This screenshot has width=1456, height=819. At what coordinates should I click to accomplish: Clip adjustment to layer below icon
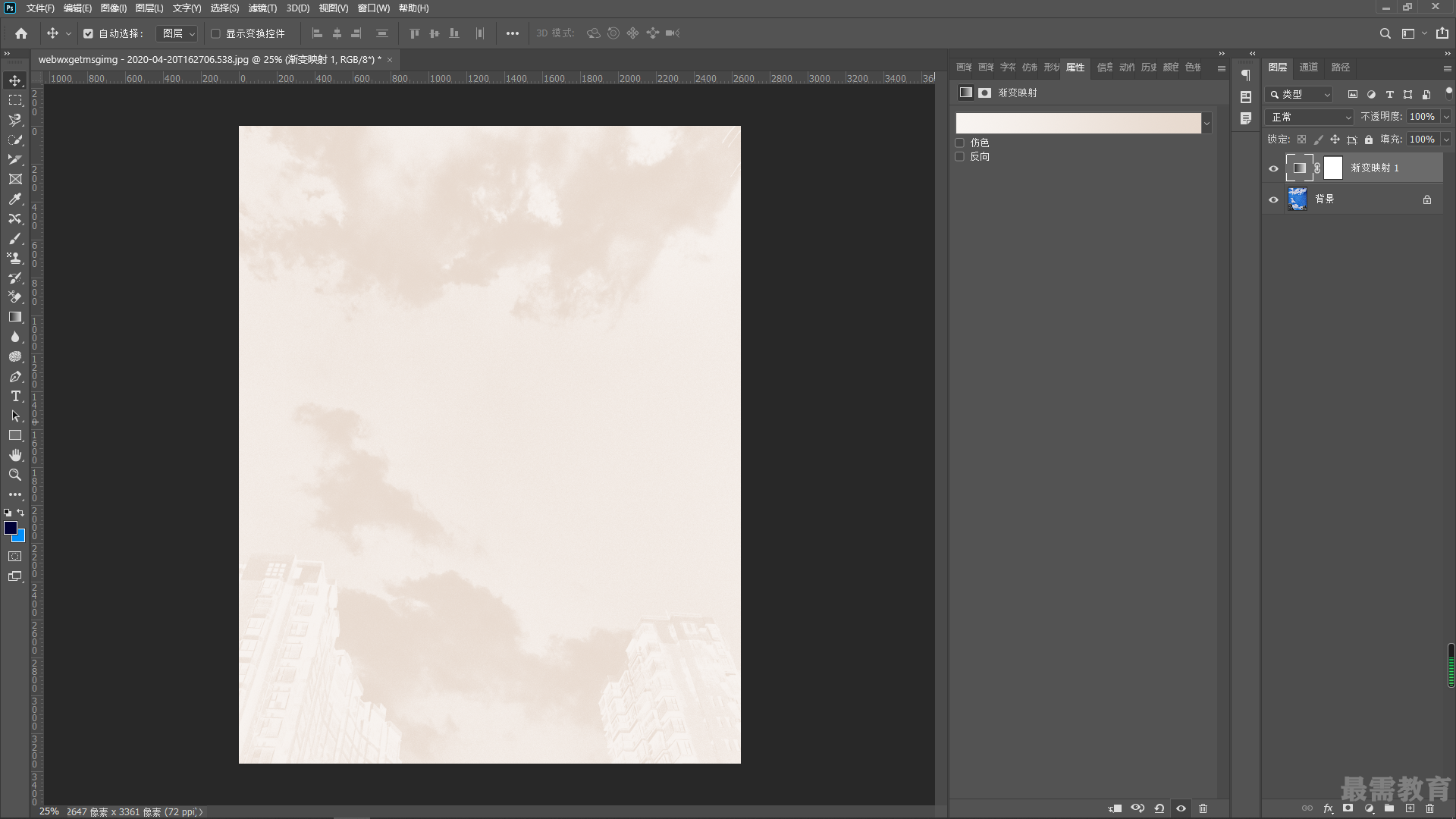click(1115, 808)
